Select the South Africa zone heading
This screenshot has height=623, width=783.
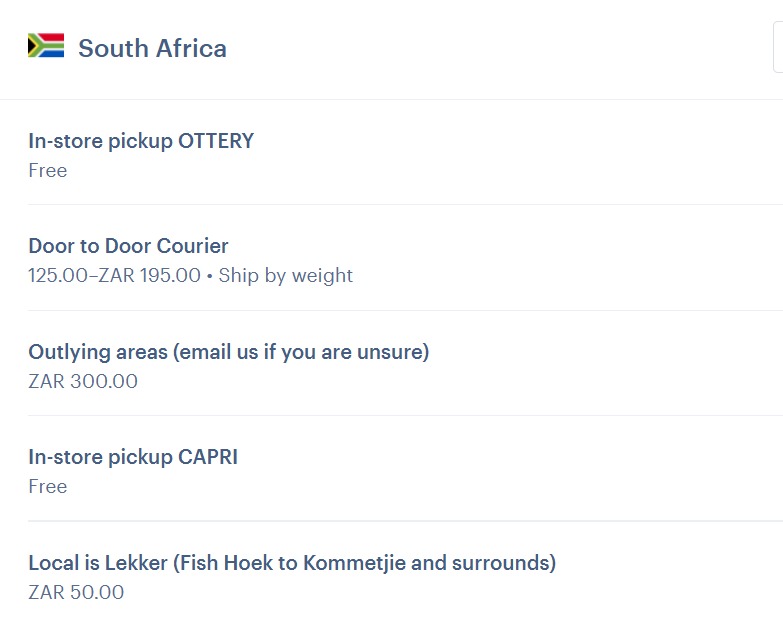point(152,48)
